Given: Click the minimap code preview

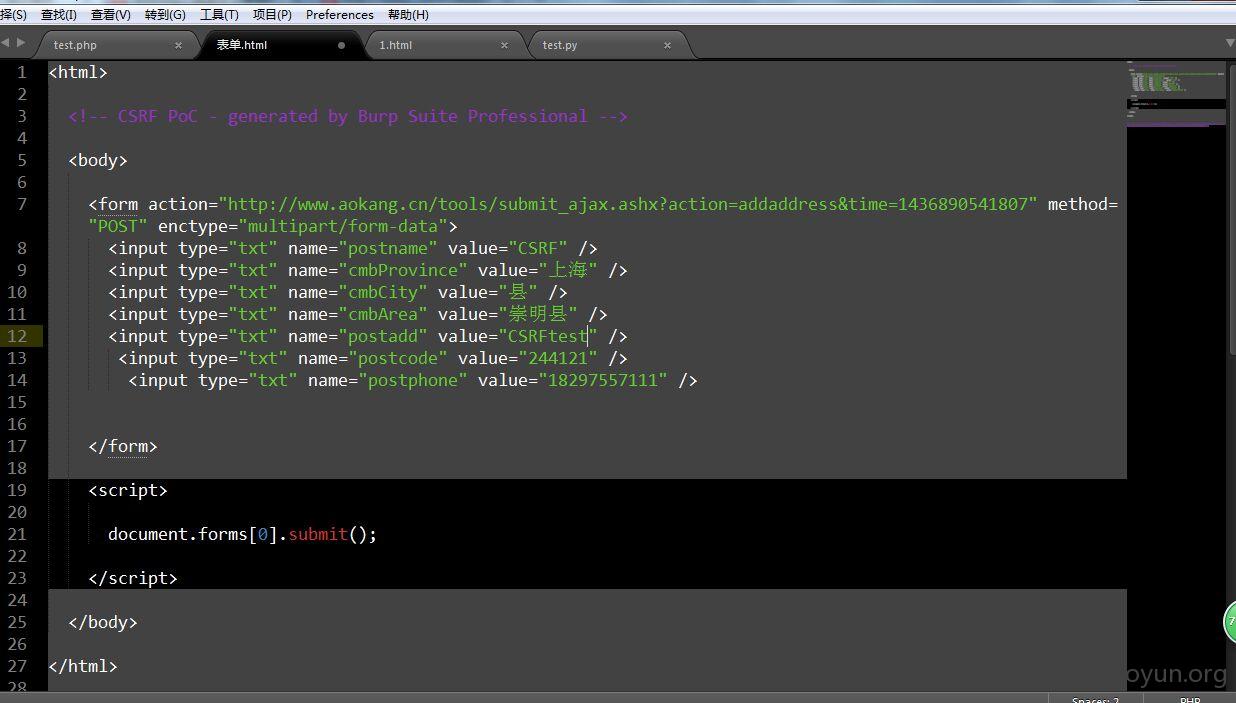Looking at the screenshot, I should tap(1176, 94).
